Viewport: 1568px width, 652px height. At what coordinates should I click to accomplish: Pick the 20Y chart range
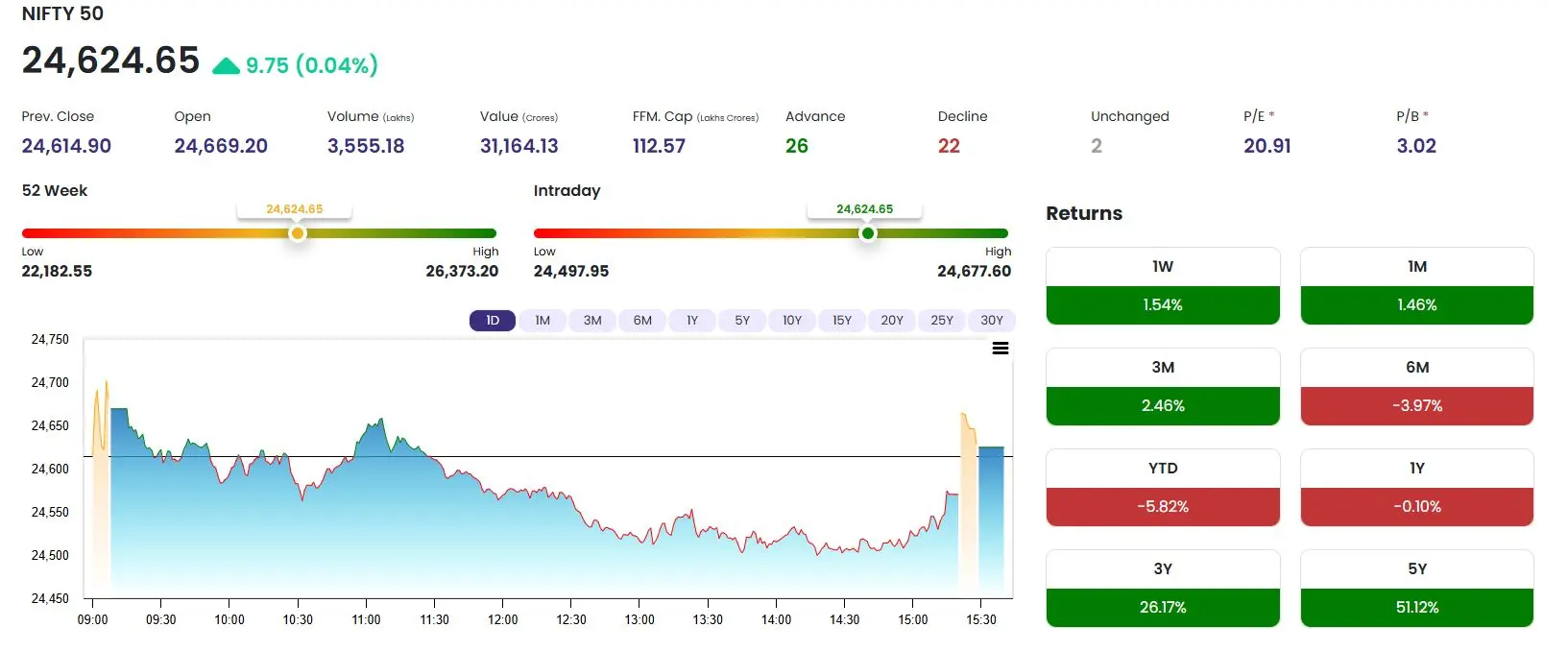point(892,321)
